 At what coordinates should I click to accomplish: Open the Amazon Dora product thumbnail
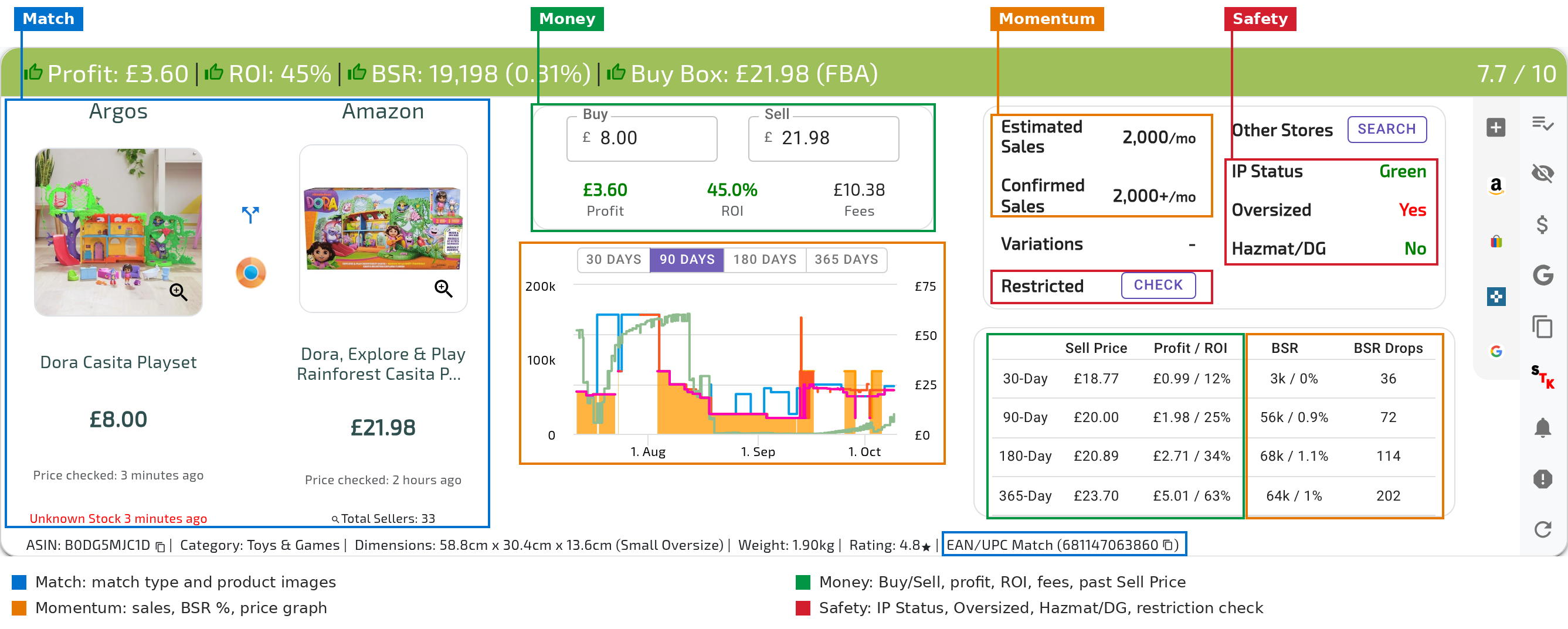383,228
